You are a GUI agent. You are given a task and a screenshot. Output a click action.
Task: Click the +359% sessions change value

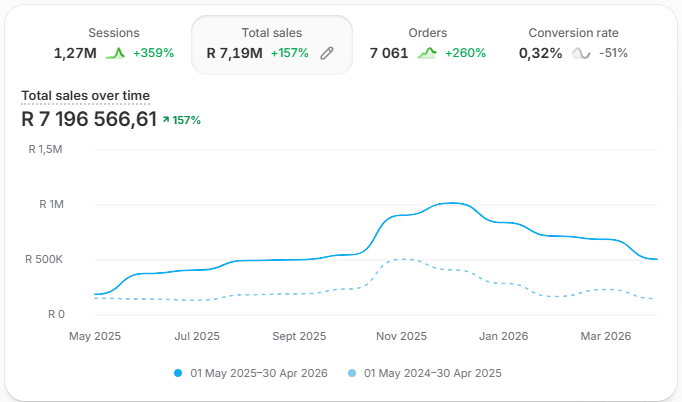[154, 53]
